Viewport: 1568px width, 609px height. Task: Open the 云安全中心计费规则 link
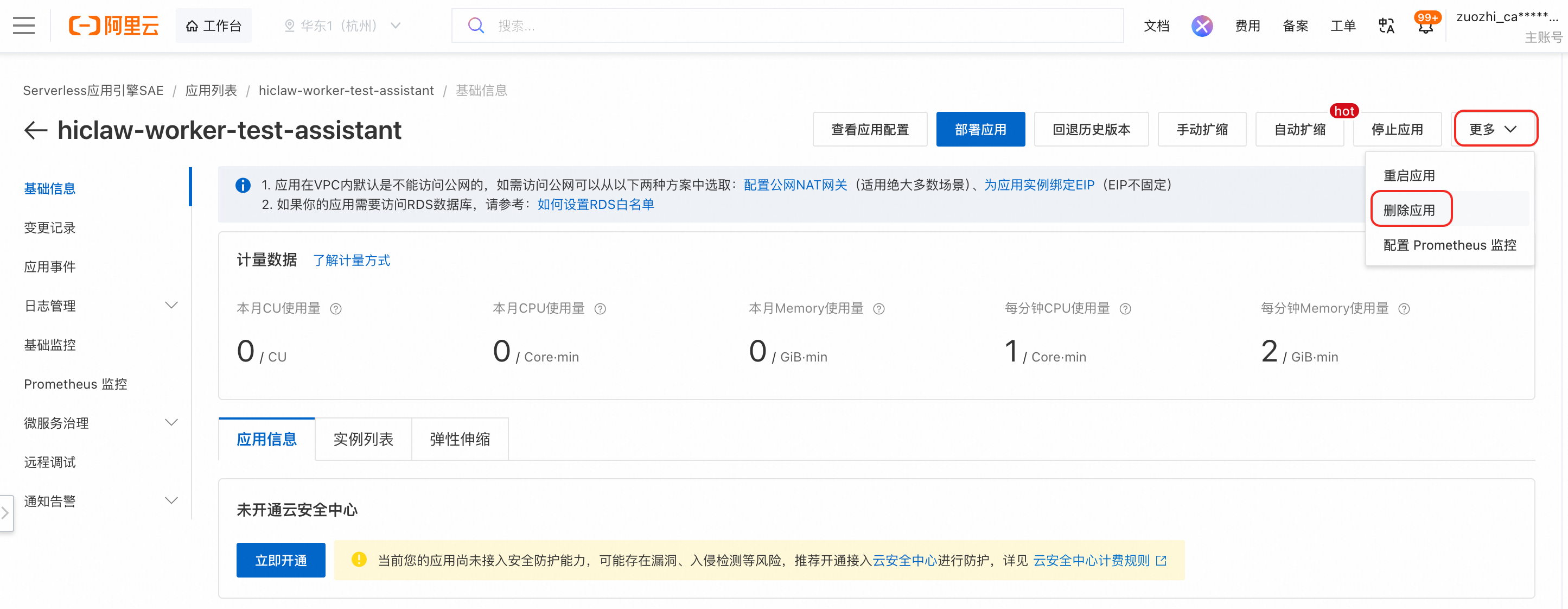pos(1099,560)
